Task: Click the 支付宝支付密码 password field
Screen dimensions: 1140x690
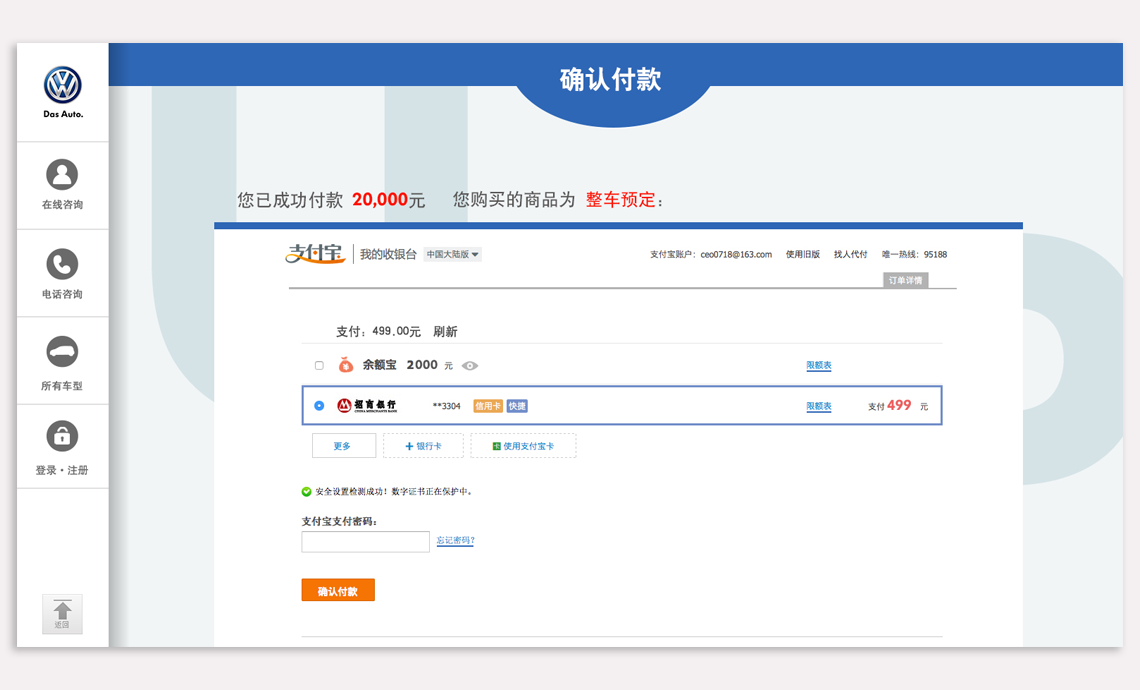Action: tap(365, 542)
